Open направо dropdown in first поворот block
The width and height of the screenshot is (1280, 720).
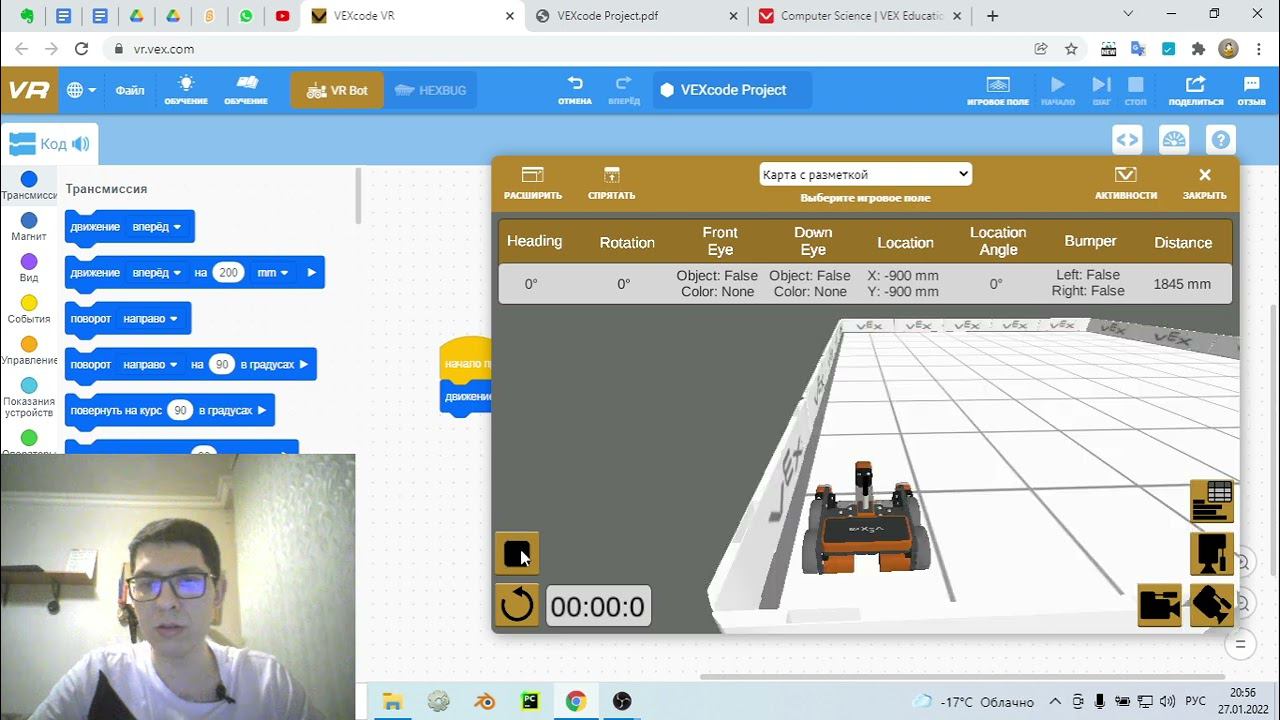(x=150, y=319)
